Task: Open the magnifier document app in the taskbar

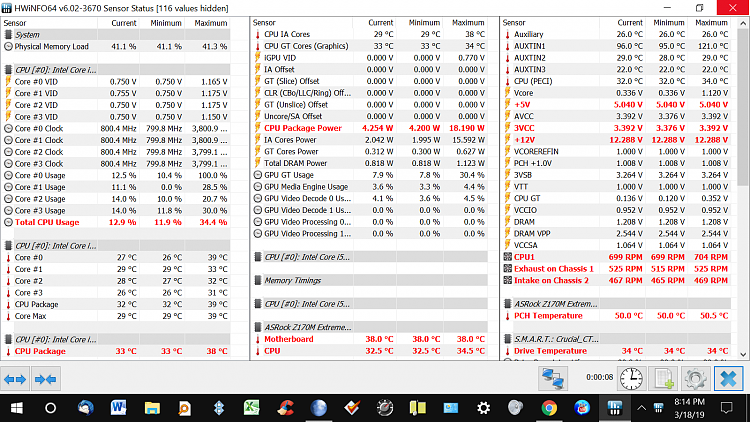Action: click(184, 408)
